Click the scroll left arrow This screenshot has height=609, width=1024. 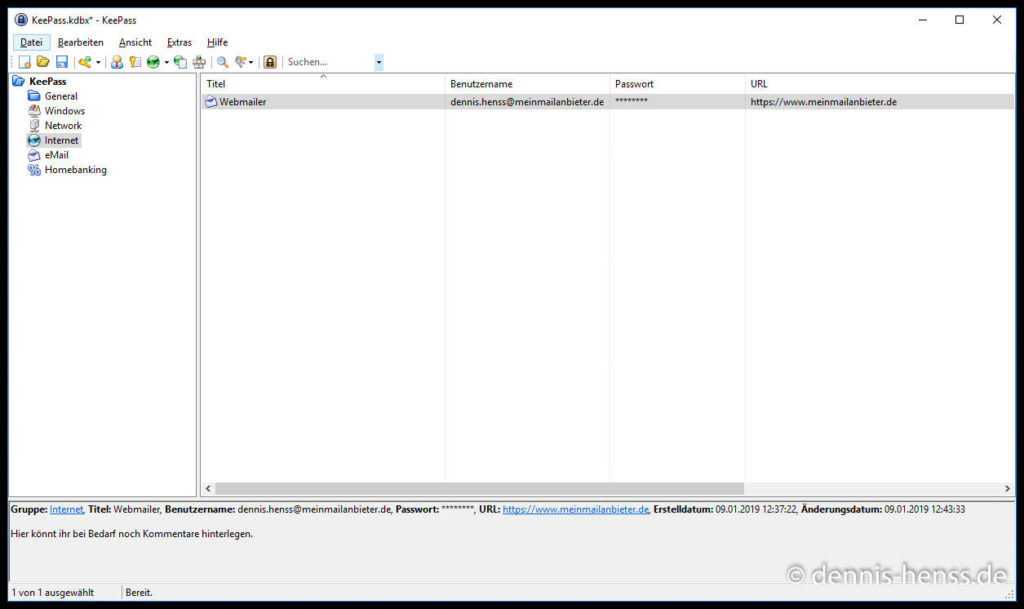[208, 488]
